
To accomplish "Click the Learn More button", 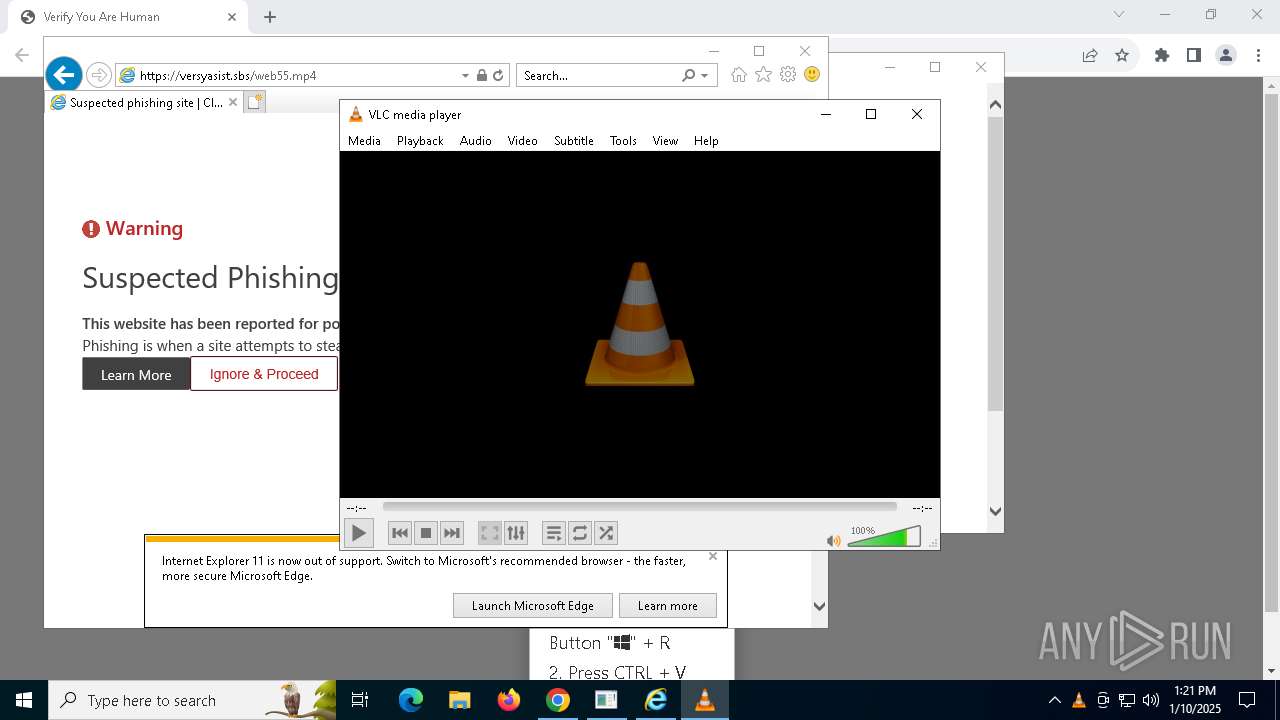I will tap(136, 374).
